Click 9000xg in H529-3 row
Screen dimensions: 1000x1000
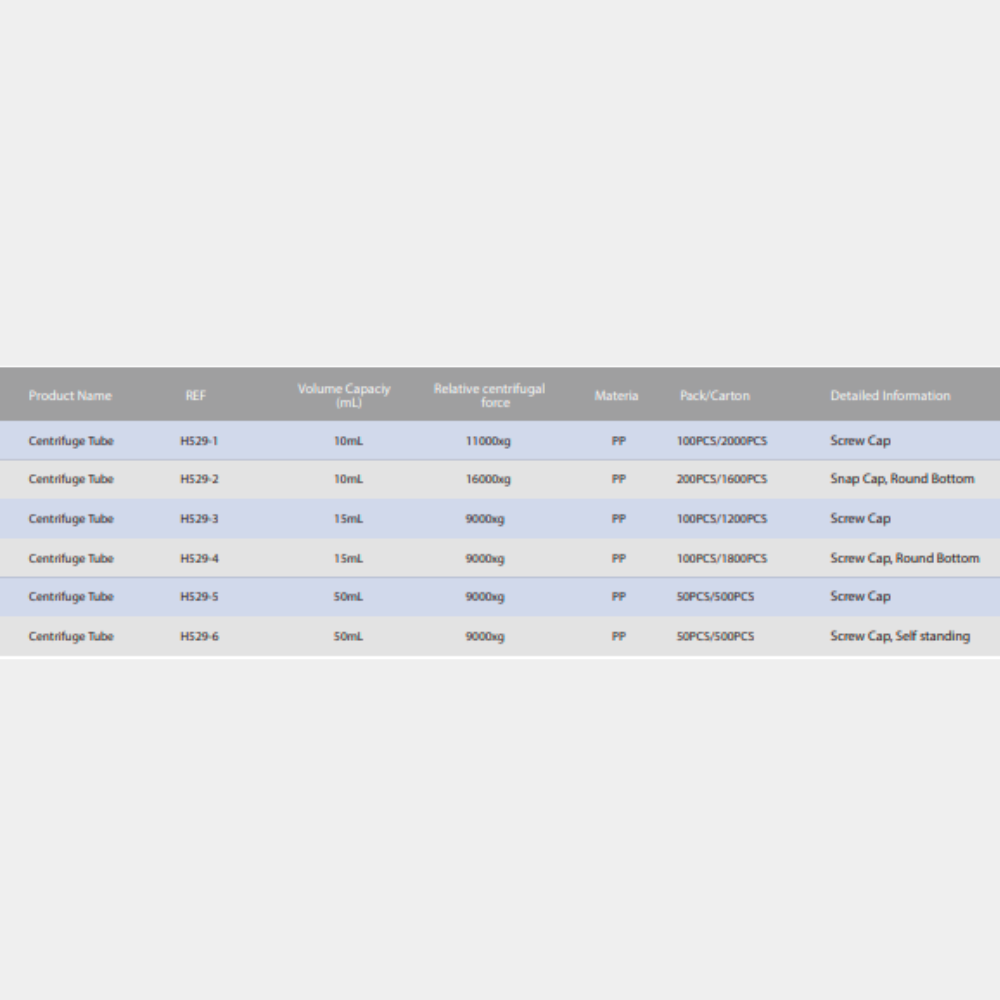[x=485, y=518]
